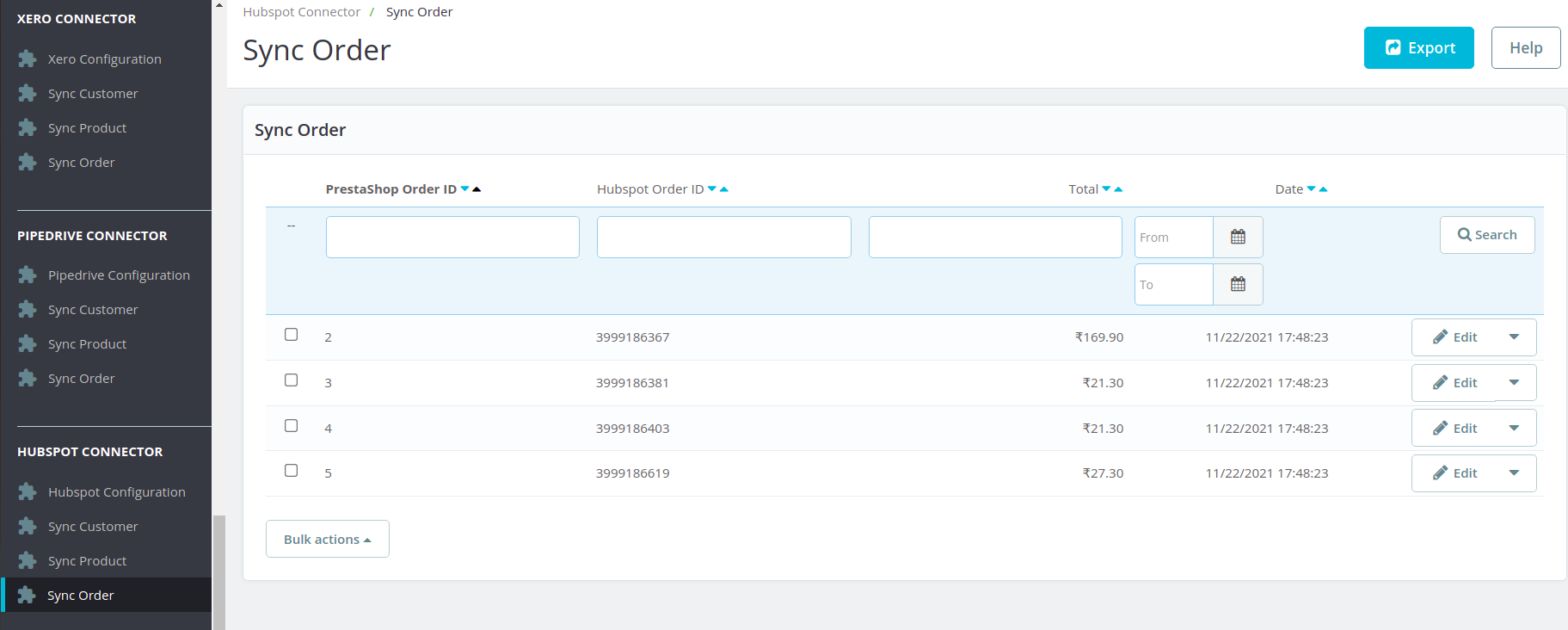Click the Search filter button
This screenshot has width=1568, height=630.
1487,235
